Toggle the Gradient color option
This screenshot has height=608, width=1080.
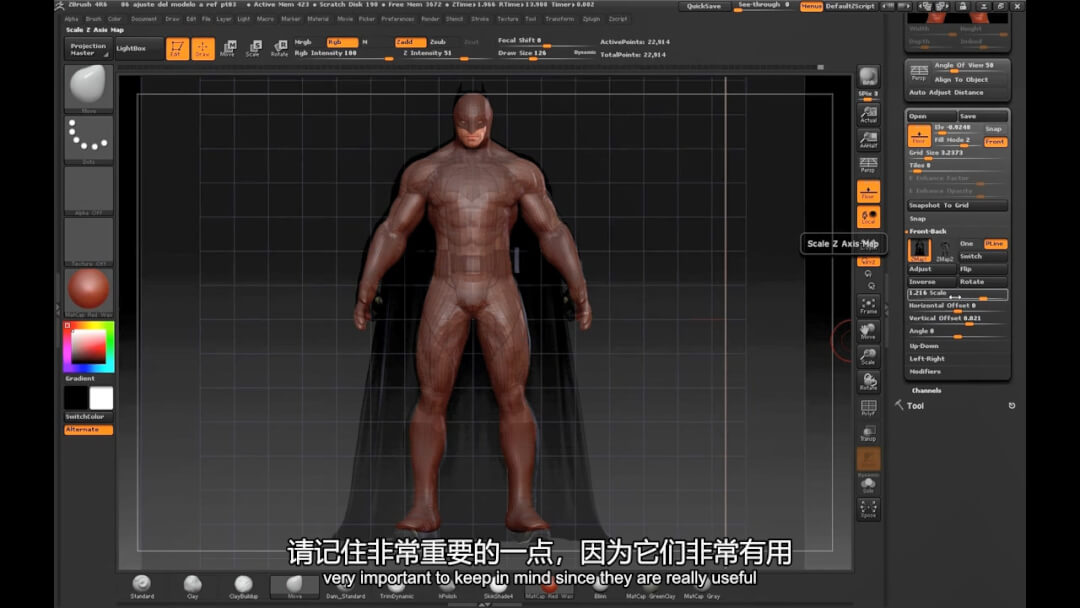(x=81, y=378)
